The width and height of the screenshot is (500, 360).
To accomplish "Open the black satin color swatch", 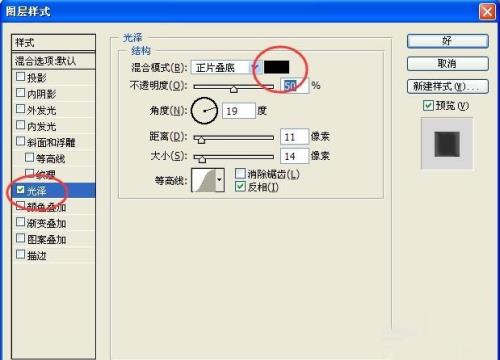I will (x=276, y=67).
